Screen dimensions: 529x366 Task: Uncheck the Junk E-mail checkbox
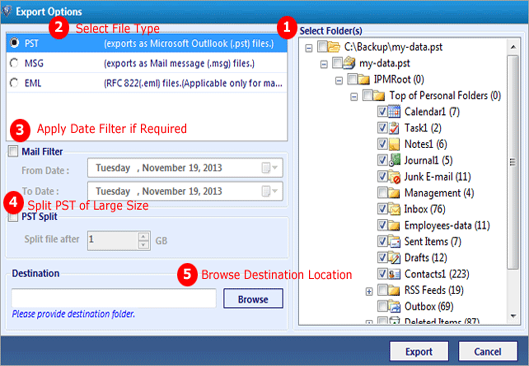(x=382, y=176)
